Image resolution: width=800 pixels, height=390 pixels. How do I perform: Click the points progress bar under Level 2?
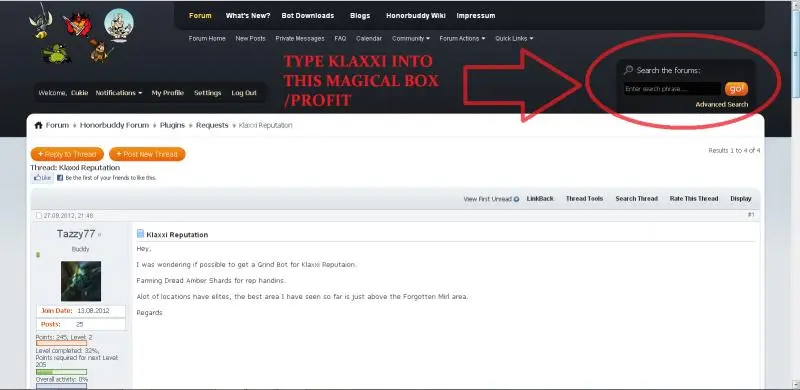(61, 344)
